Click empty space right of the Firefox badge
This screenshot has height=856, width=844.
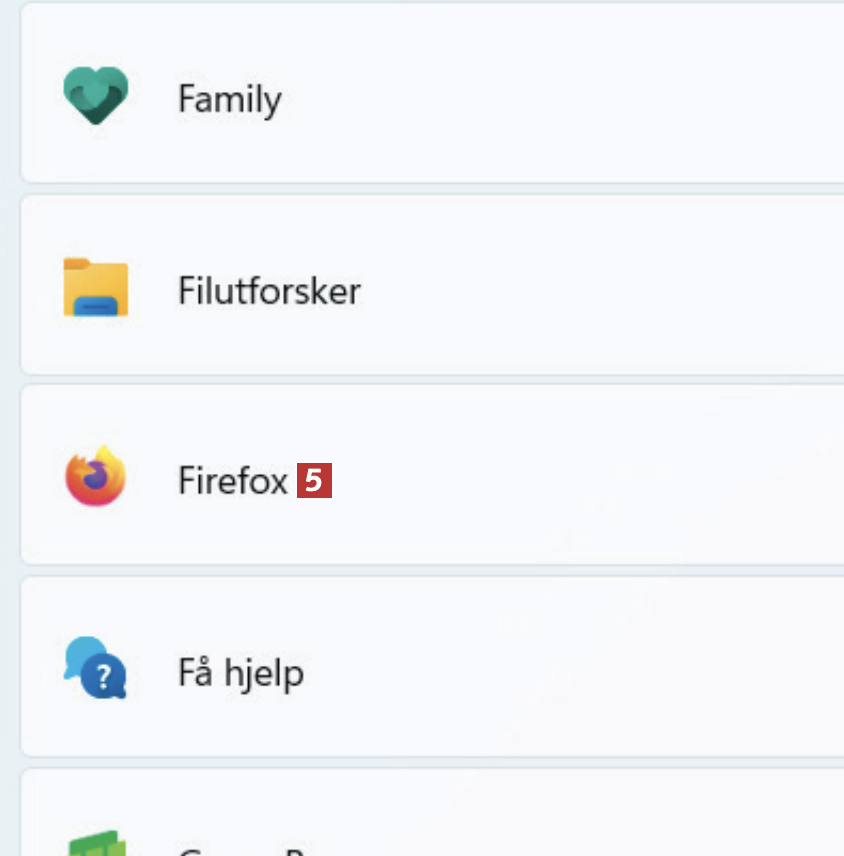pos(600,481)
